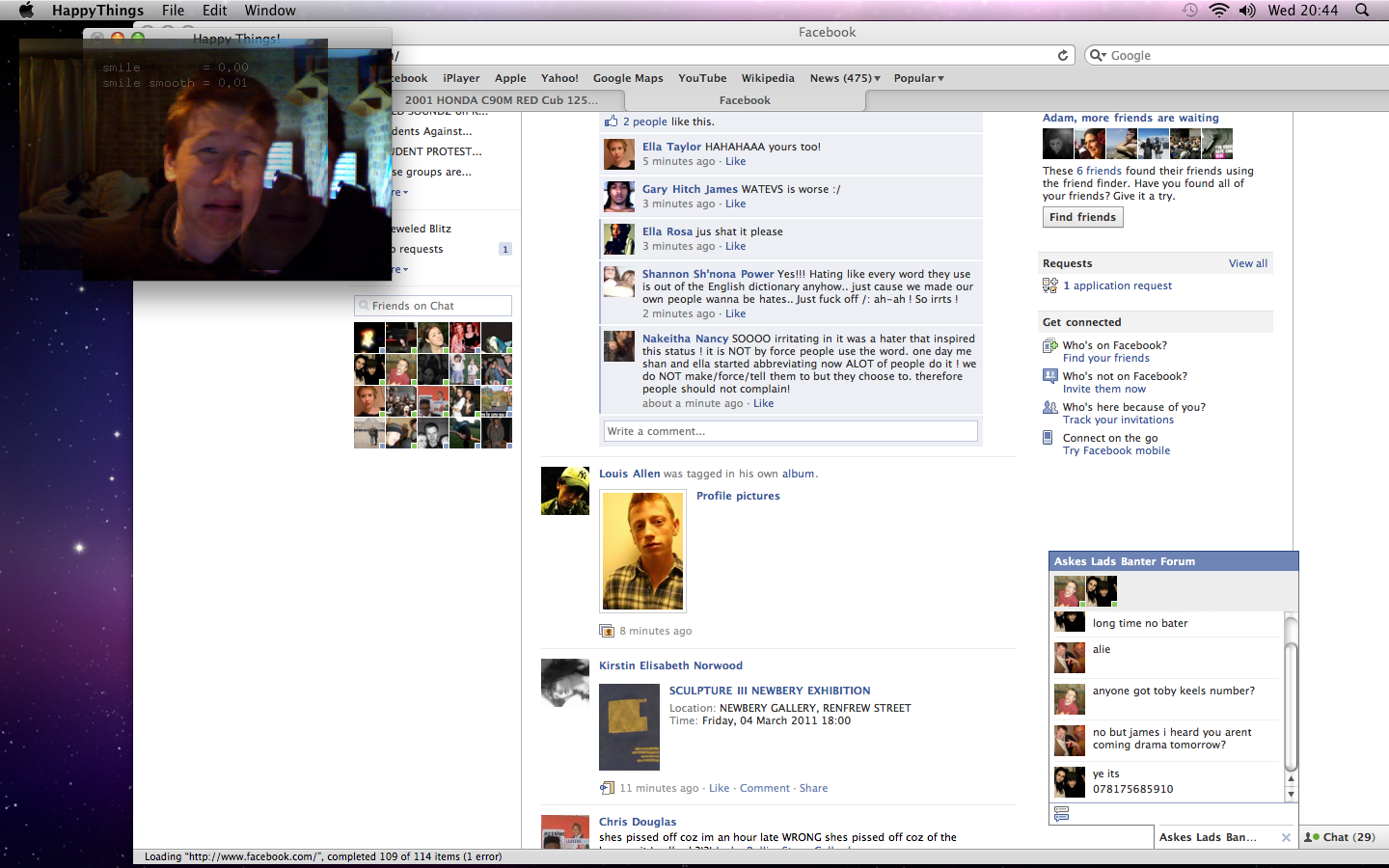Image resolution: width=1389 pixels, height=868 pixels.
Task: Open the Window menu
Action: [270, 10]
